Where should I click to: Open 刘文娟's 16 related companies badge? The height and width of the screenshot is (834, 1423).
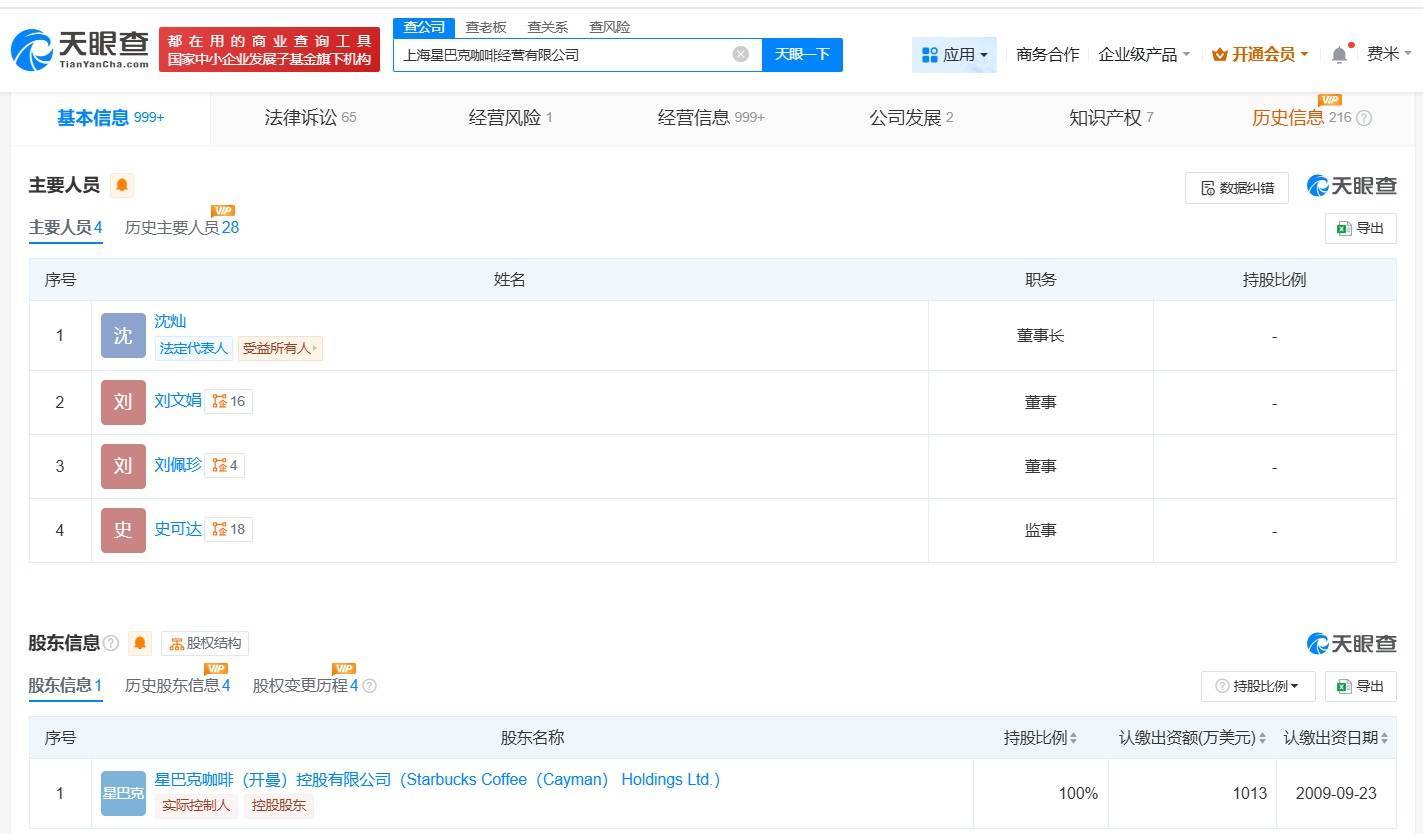(x=229, y=401)
